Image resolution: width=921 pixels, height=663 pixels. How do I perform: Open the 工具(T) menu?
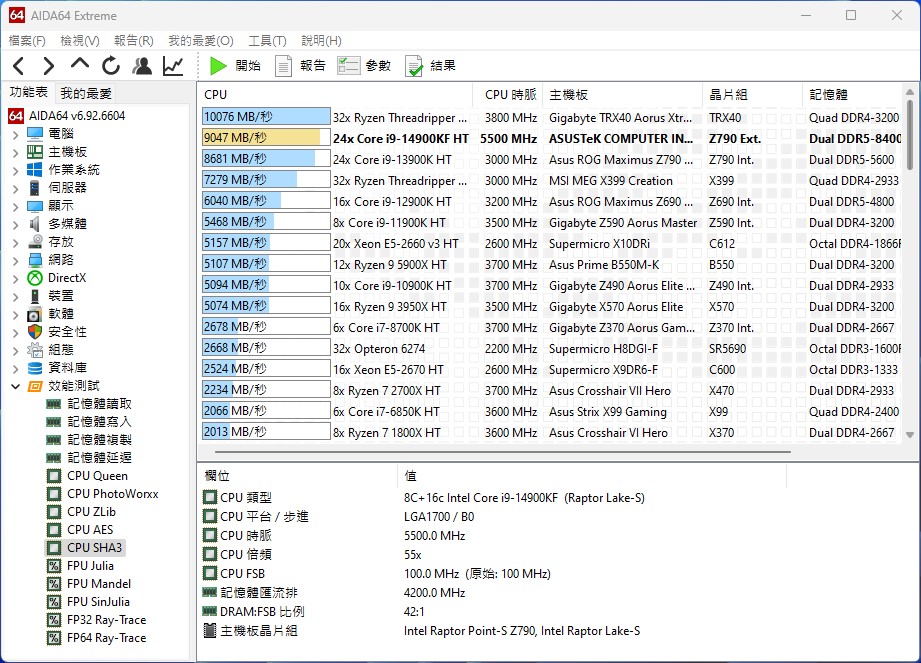click(x=267, y=41)
